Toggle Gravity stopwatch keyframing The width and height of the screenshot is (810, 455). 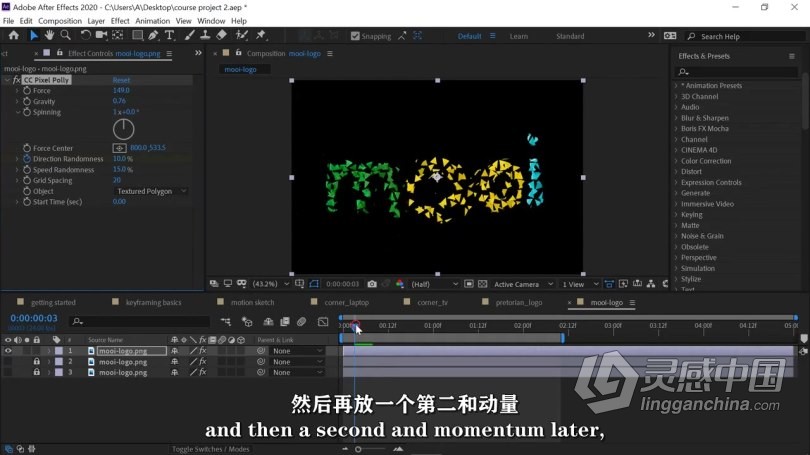(x=27, y=101)
